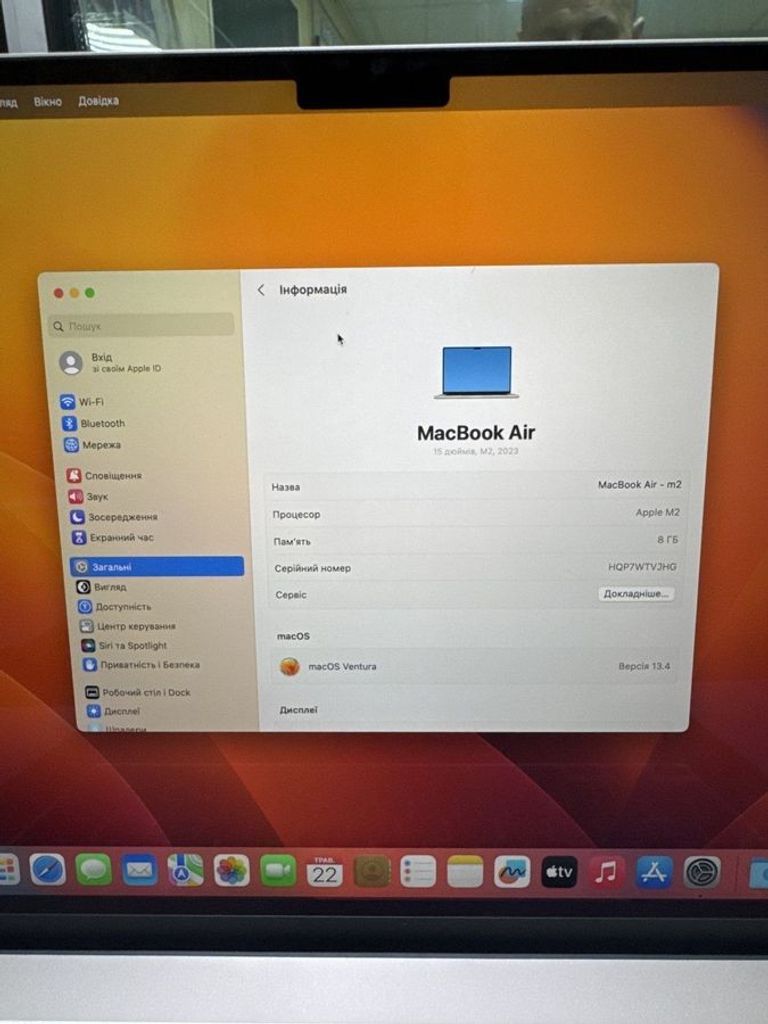This screenshot has height=1024, width=768.
Task: Close the settings window with red button
Action: click(x=59, y=293)
